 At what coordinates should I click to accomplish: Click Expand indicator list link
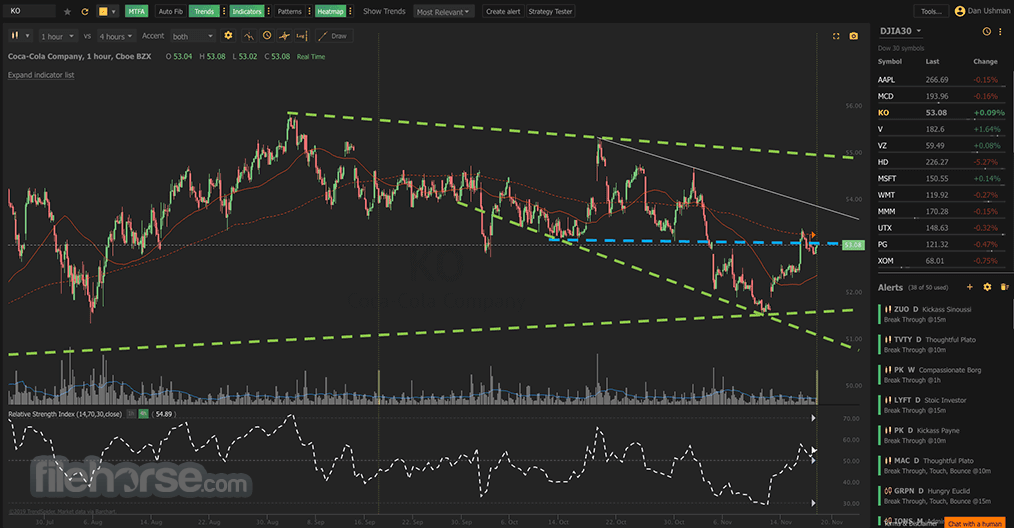pos(41,75)
